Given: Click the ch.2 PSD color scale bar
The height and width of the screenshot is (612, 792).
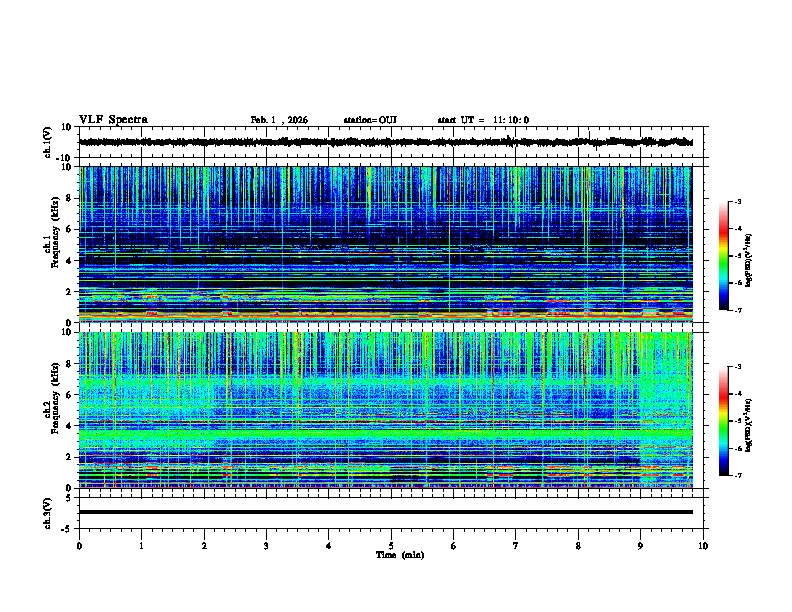Looking at the screenshot, I should pos(724,421).
